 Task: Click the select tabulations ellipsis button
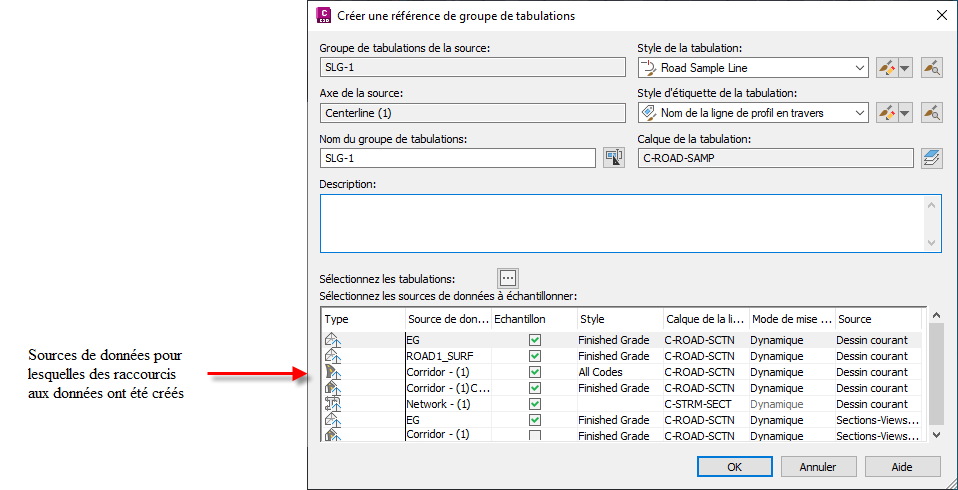click(507, 278)
